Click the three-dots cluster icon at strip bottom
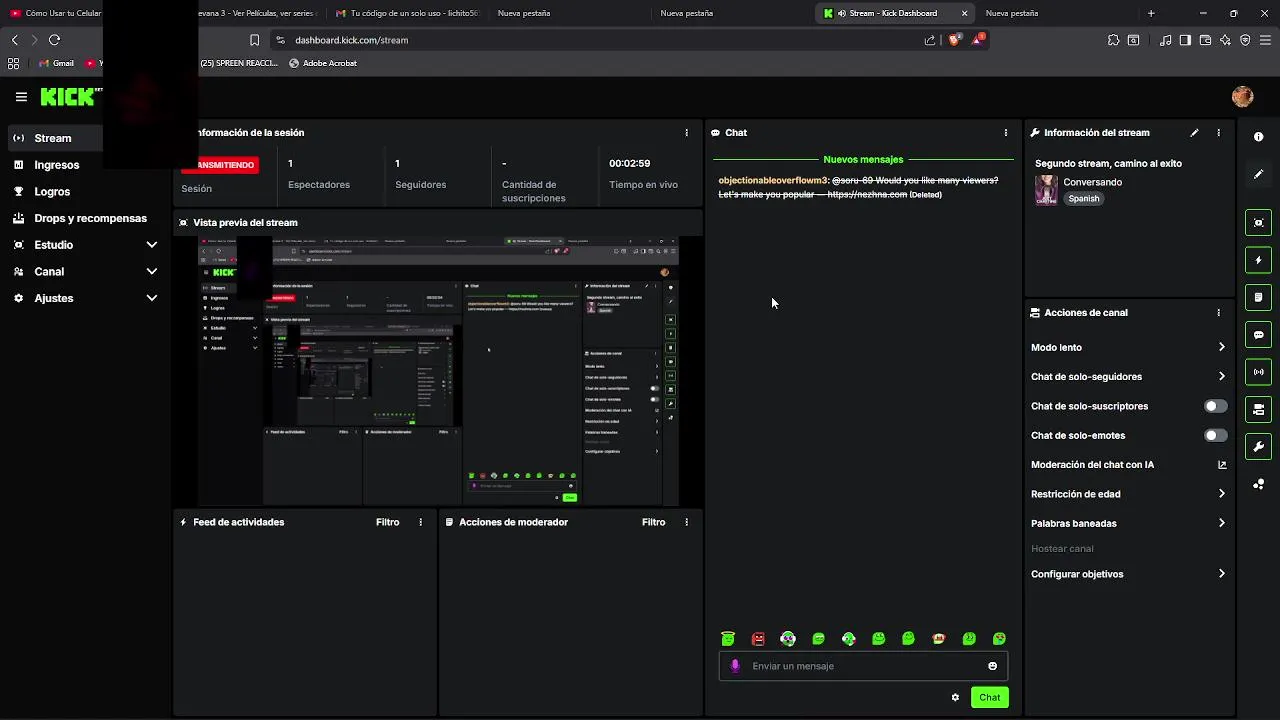This screenshot has height=720, width=1280. [x=1258, y=484]
